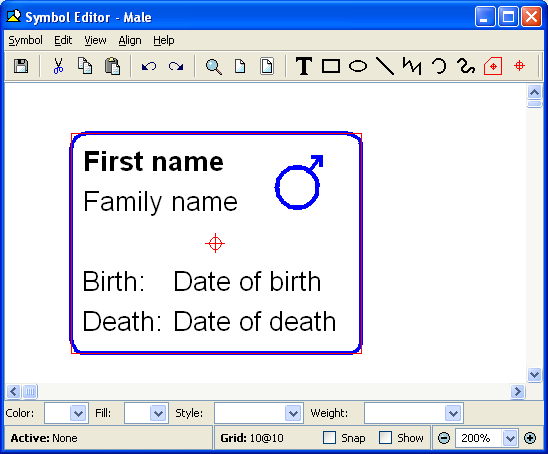Click the zoom out minus icon
This screenshot has width=548, height=454.
pos(444,438)
